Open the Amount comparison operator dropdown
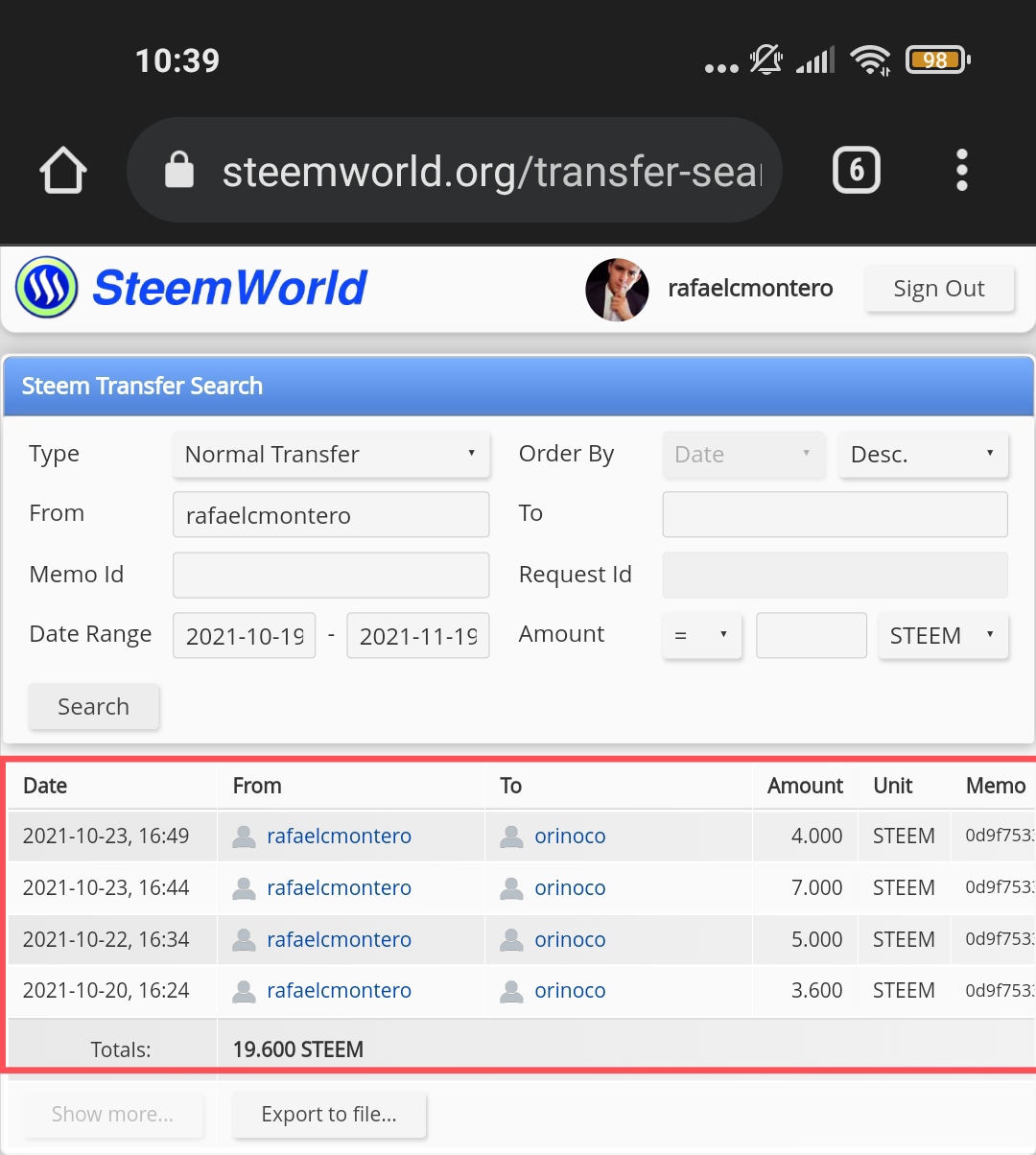This screenshot has width=1036, height=1155. [702, 635]
